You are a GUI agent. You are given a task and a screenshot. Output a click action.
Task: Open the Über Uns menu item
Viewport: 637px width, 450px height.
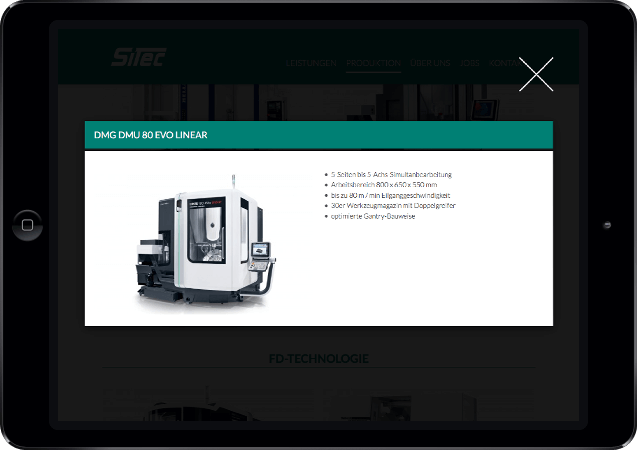point(430,63)
